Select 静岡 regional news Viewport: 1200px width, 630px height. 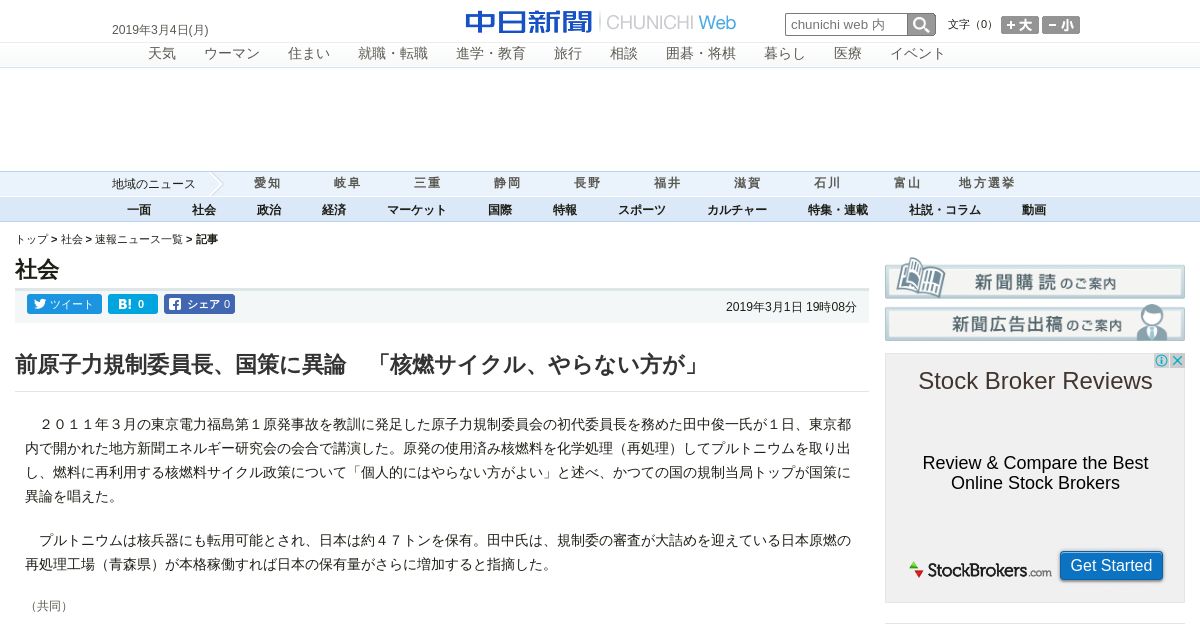[x=507, y=183]
